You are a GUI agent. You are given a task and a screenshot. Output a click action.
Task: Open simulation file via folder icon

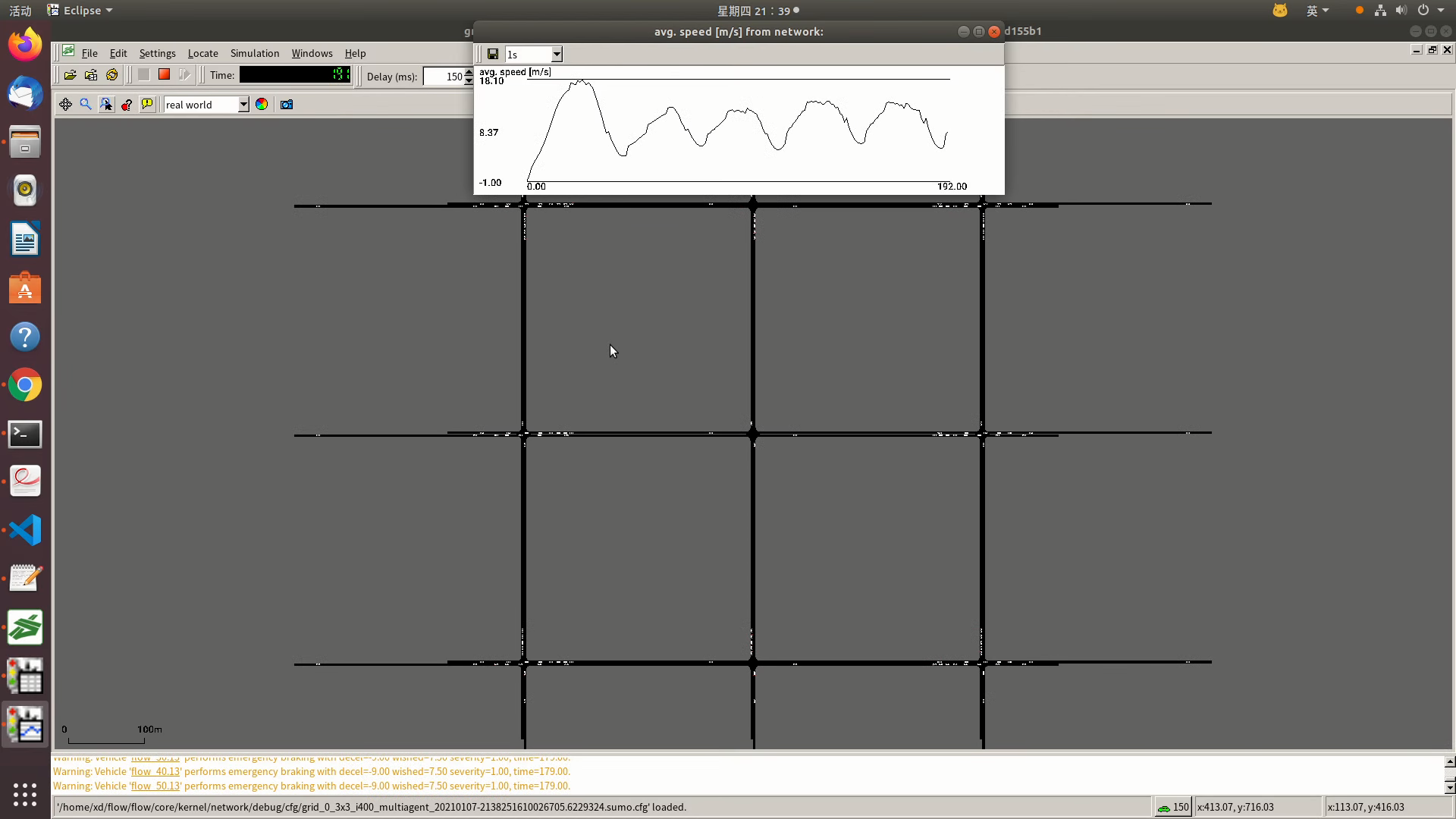[70, 75]
